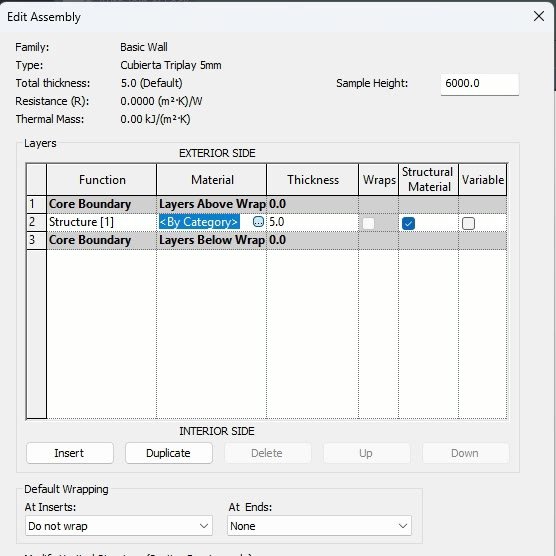Image resolution: width=556 pixels, height=556 pixels.
Task: Click the Layers Above Wrap cell
Action: pos(211,204)
